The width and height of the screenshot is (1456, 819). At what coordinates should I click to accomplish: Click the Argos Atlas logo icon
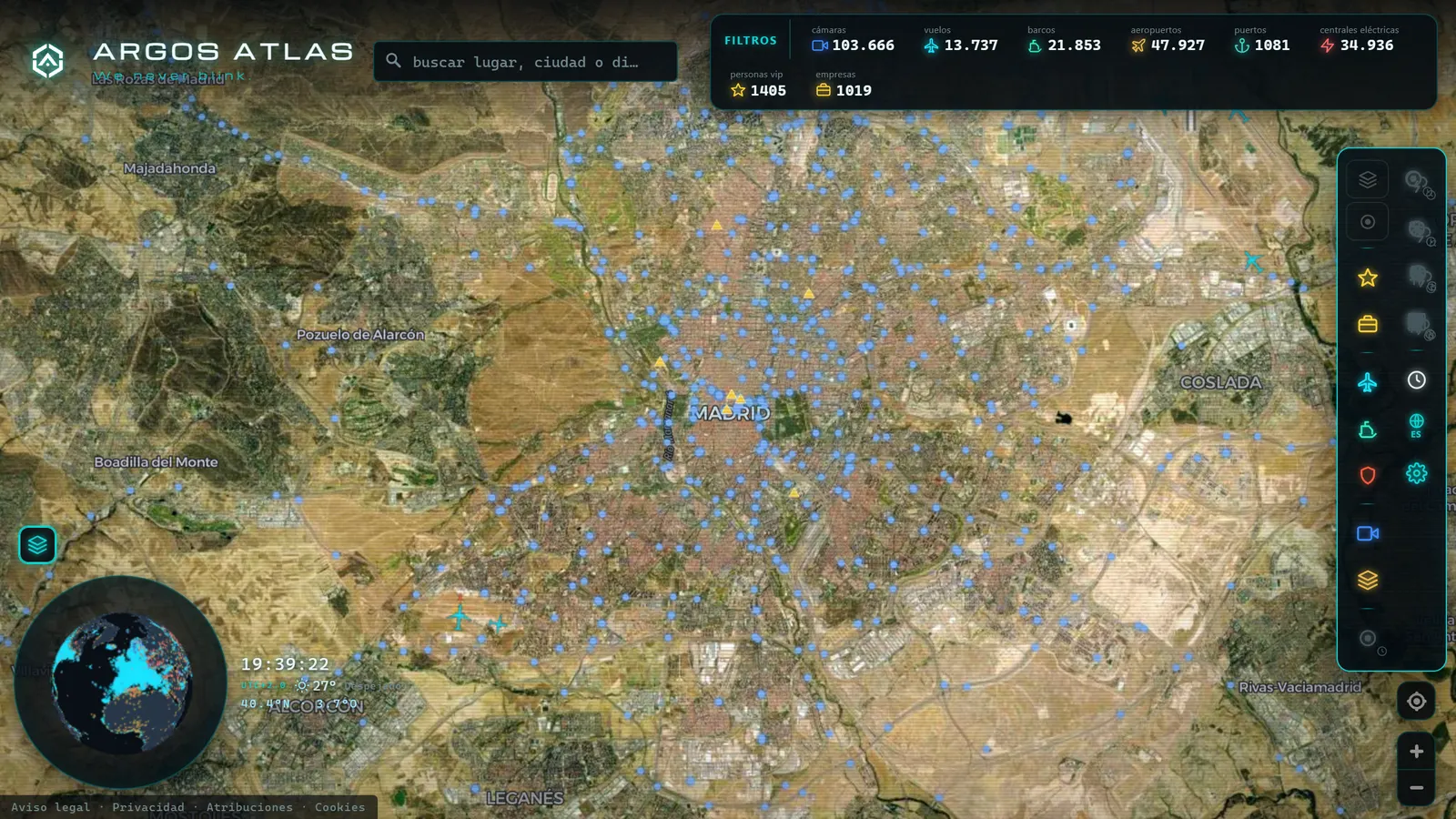[x=47, y=61]
